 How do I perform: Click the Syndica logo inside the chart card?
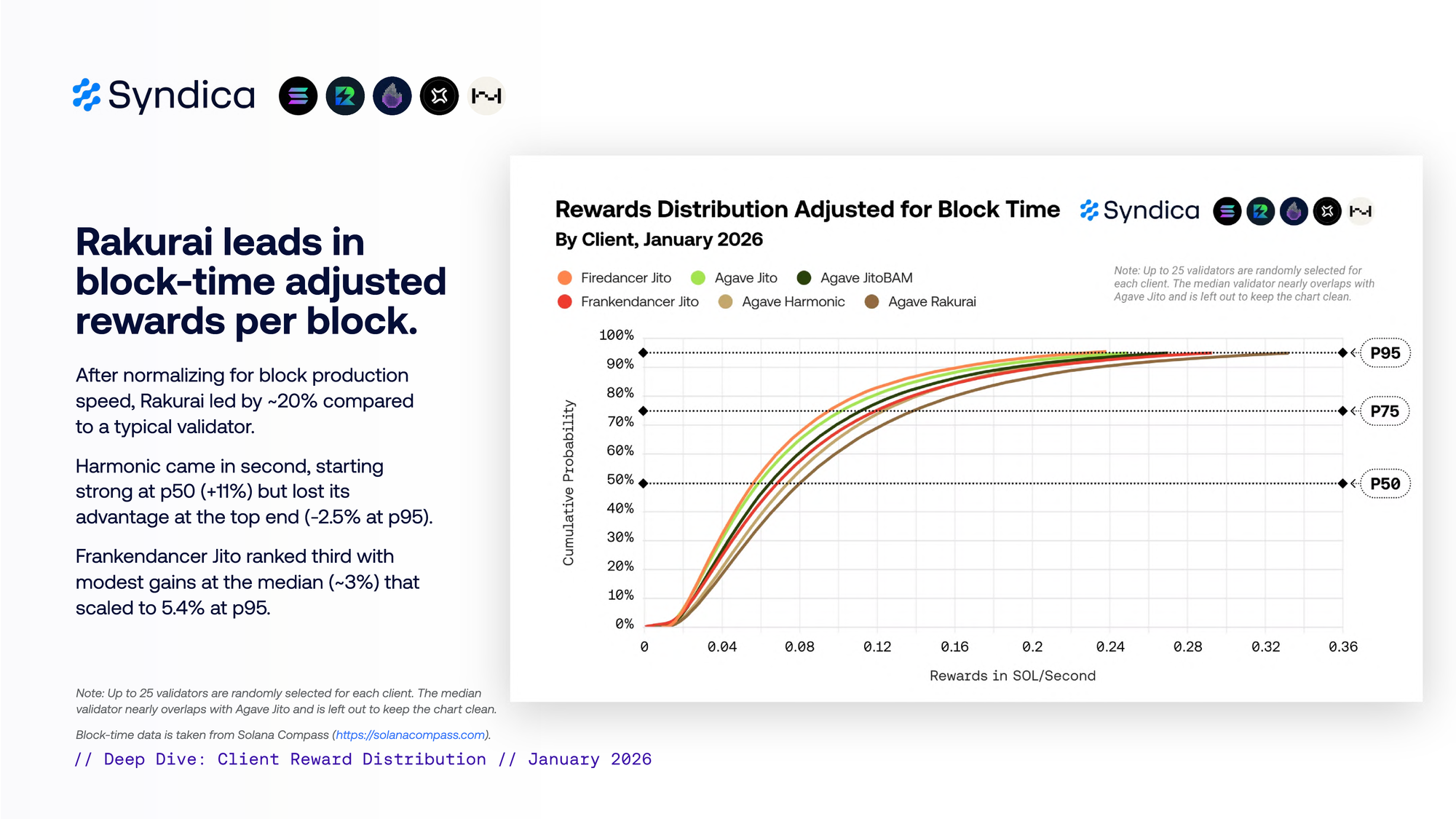(x=1139, y=211)
